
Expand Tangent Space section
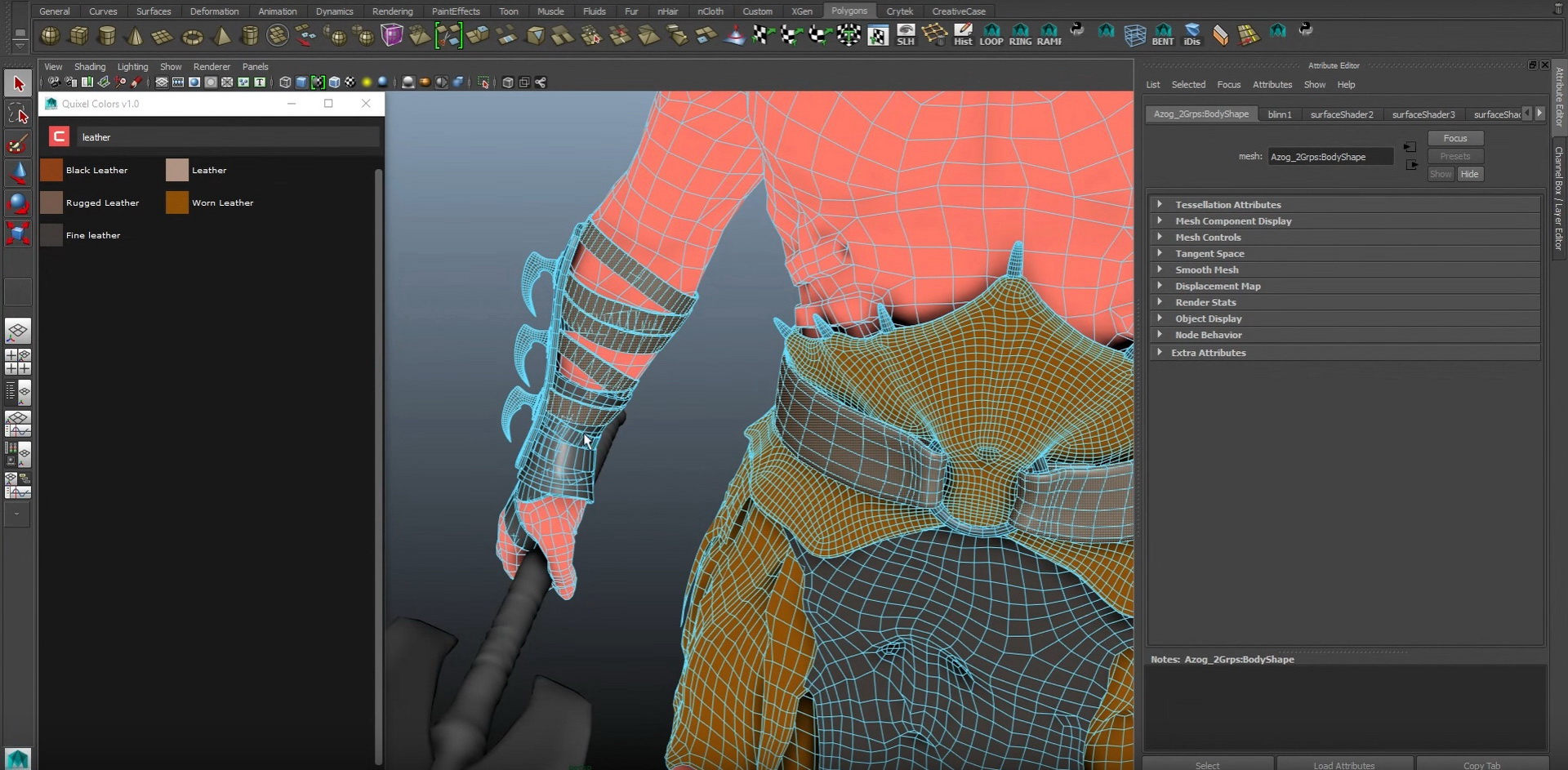coord(1344,253)
